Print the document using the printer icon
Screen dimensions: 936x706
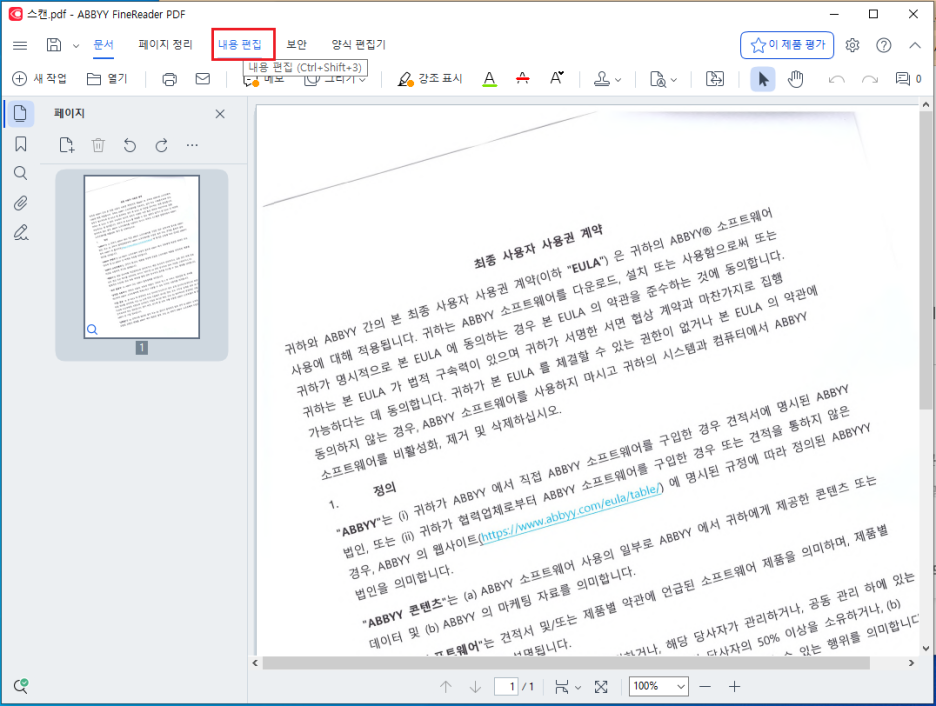tap(170, 79)
